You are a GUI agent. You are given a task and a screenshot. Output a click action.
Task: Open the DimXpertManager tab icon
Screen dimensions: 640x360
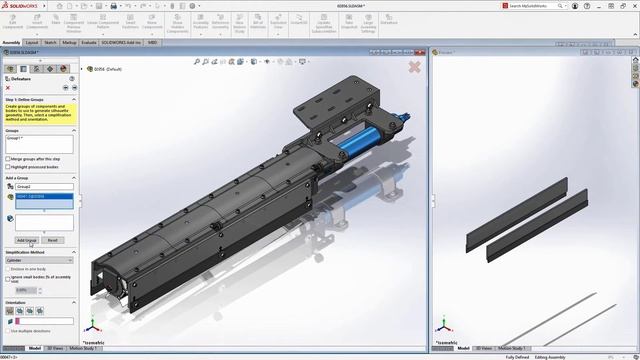tap(50, 69)
